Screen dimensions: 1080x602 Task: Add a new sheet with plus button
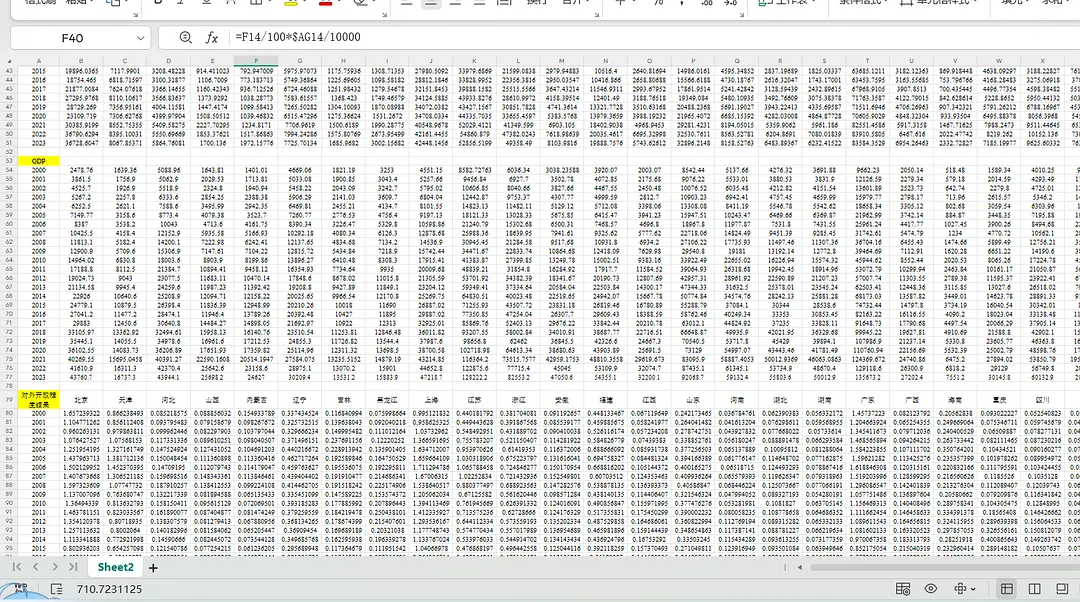pos(153,568)
